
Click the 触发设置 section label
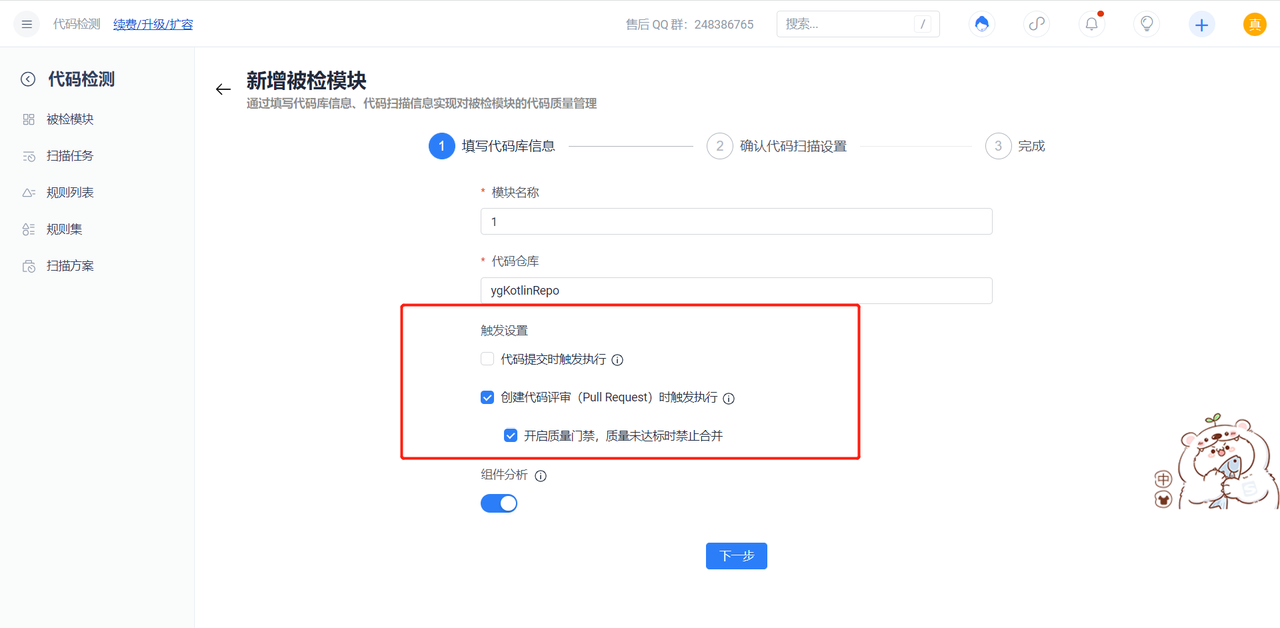click(504, 330)
